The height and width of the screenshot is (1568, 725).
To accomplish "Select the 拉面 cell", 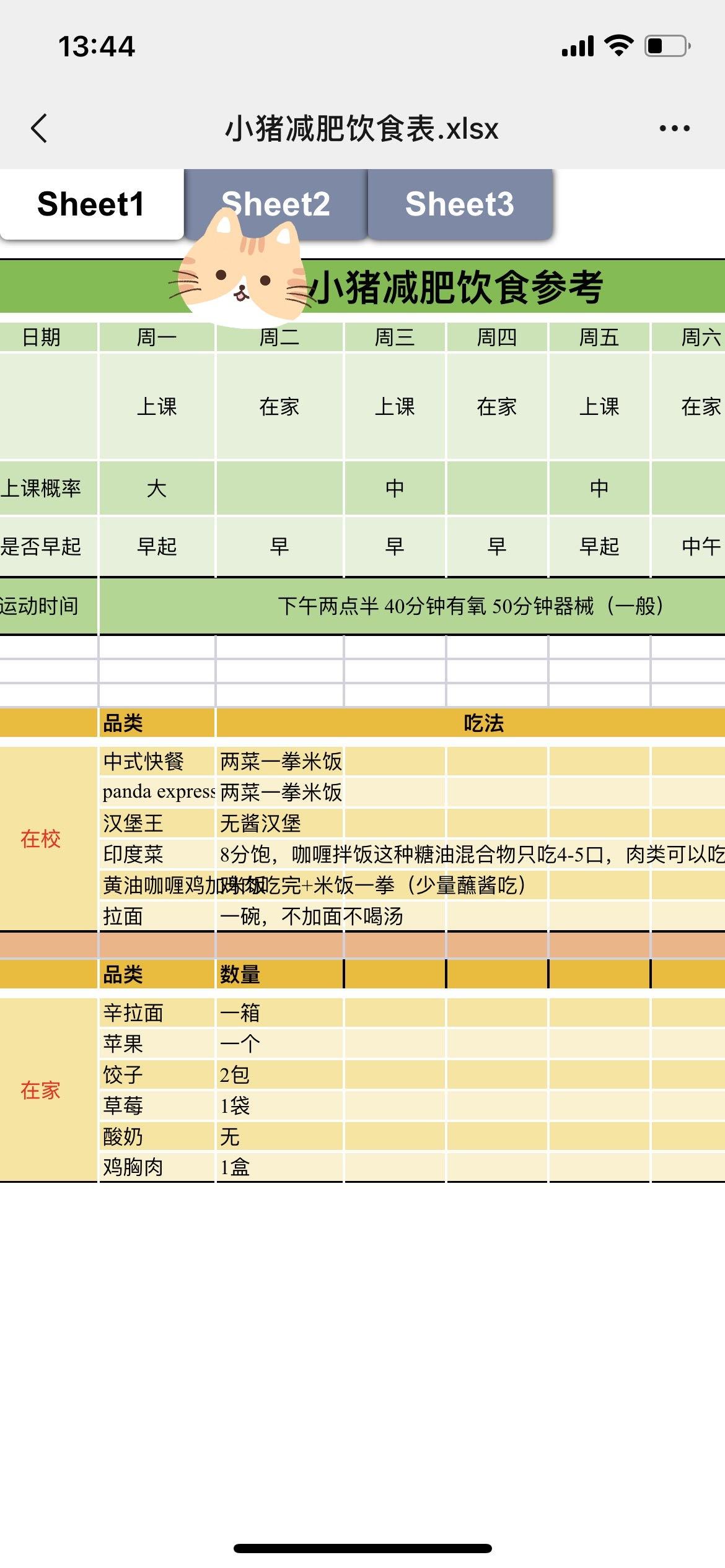I will pyautogui.click(x=157, y=916).
